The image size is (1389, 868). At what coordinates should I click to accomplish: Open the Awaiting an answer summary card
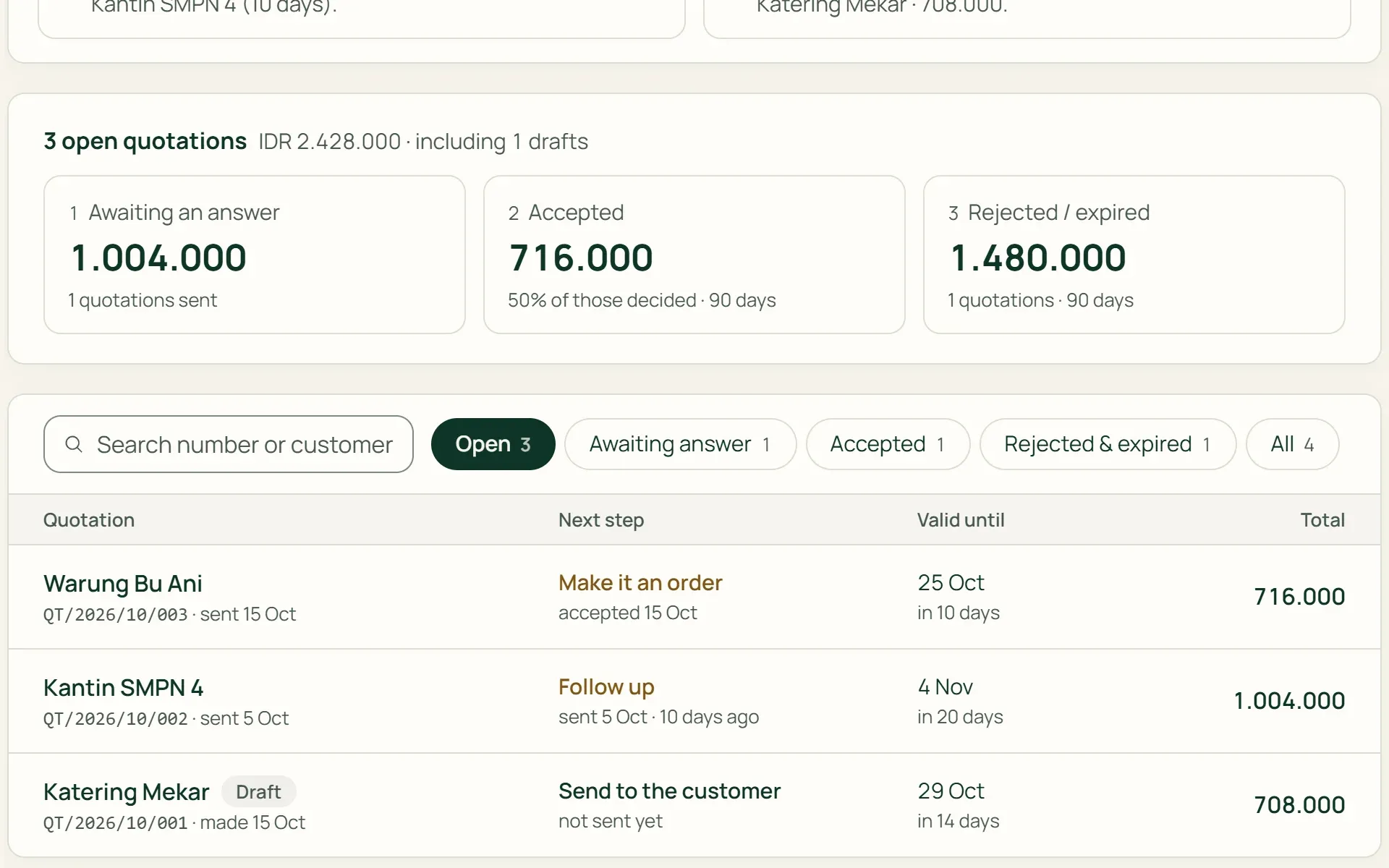coord(255,255)
